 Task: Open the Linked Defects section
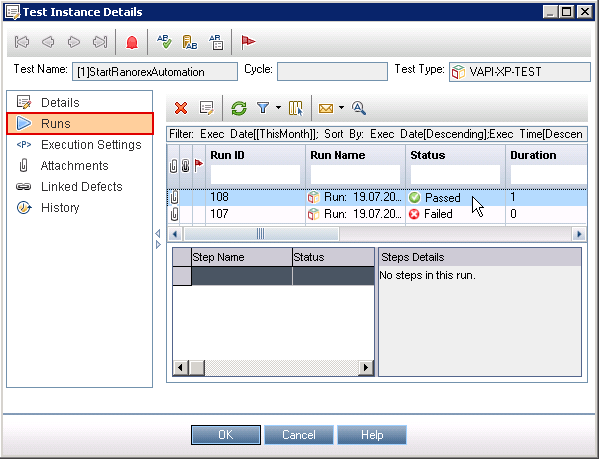[x=79, y=187]
